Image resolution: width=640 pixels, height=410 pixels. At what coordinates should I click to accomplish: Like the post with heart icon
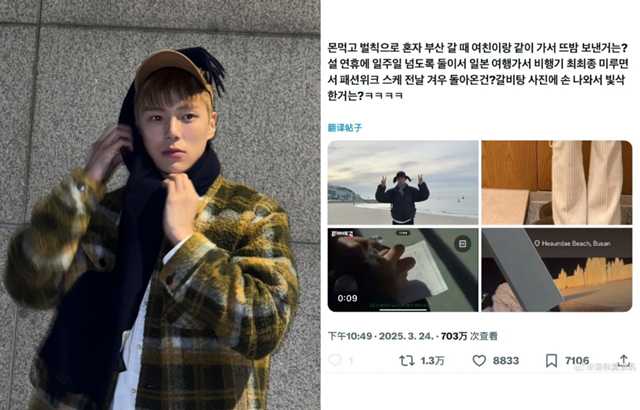pyautogui.click(x=479, y=361)
